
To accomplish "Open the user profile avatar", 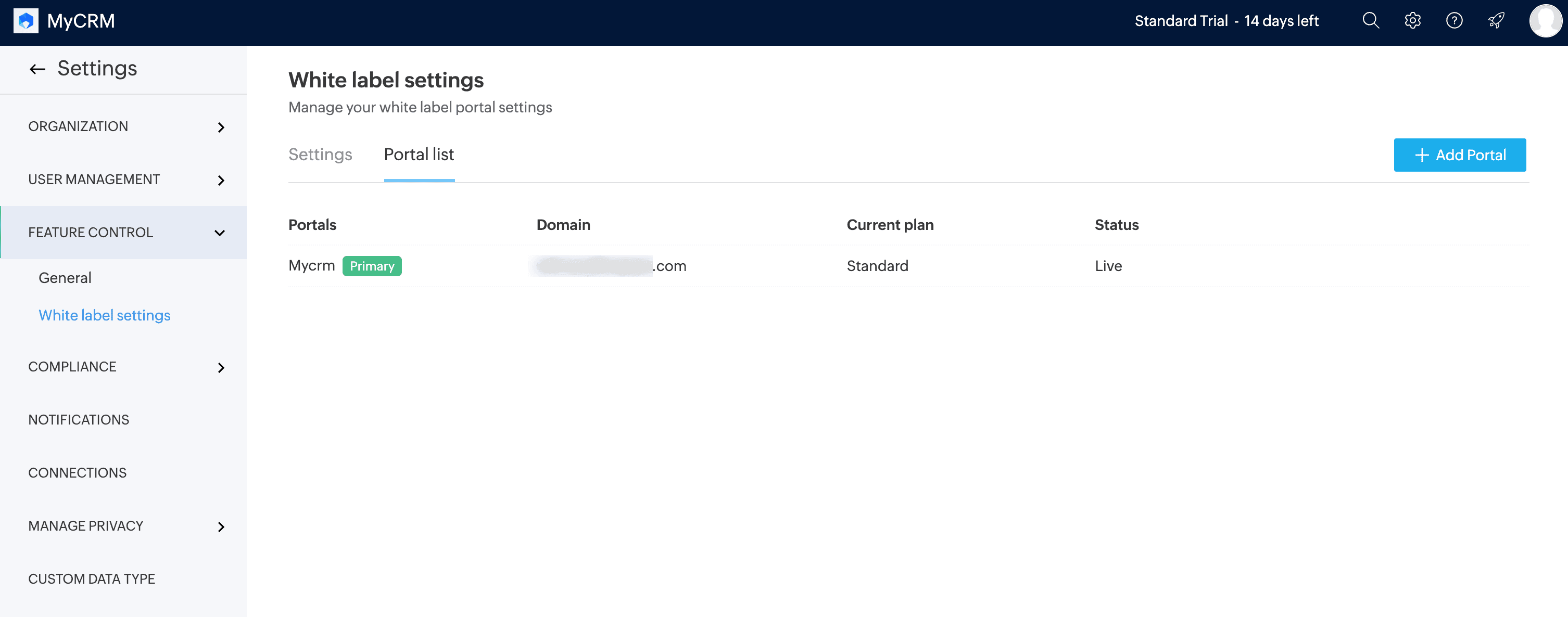I will pos(1546,21).
